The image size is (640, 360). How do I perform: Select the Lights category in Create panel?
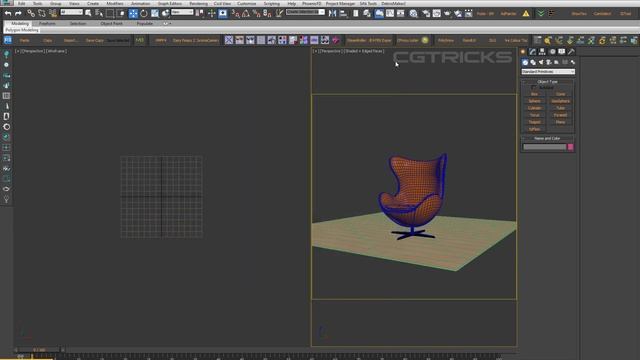541,62
